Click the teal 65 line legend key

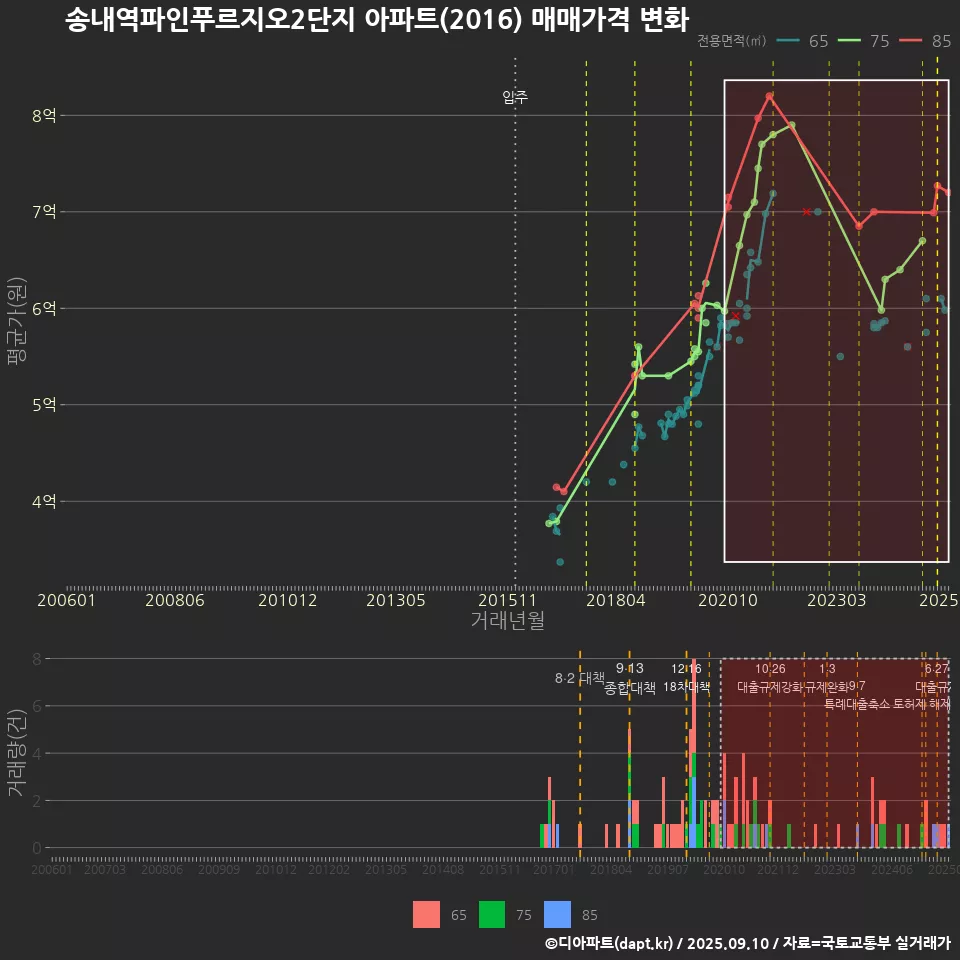[x=789, y=41]
